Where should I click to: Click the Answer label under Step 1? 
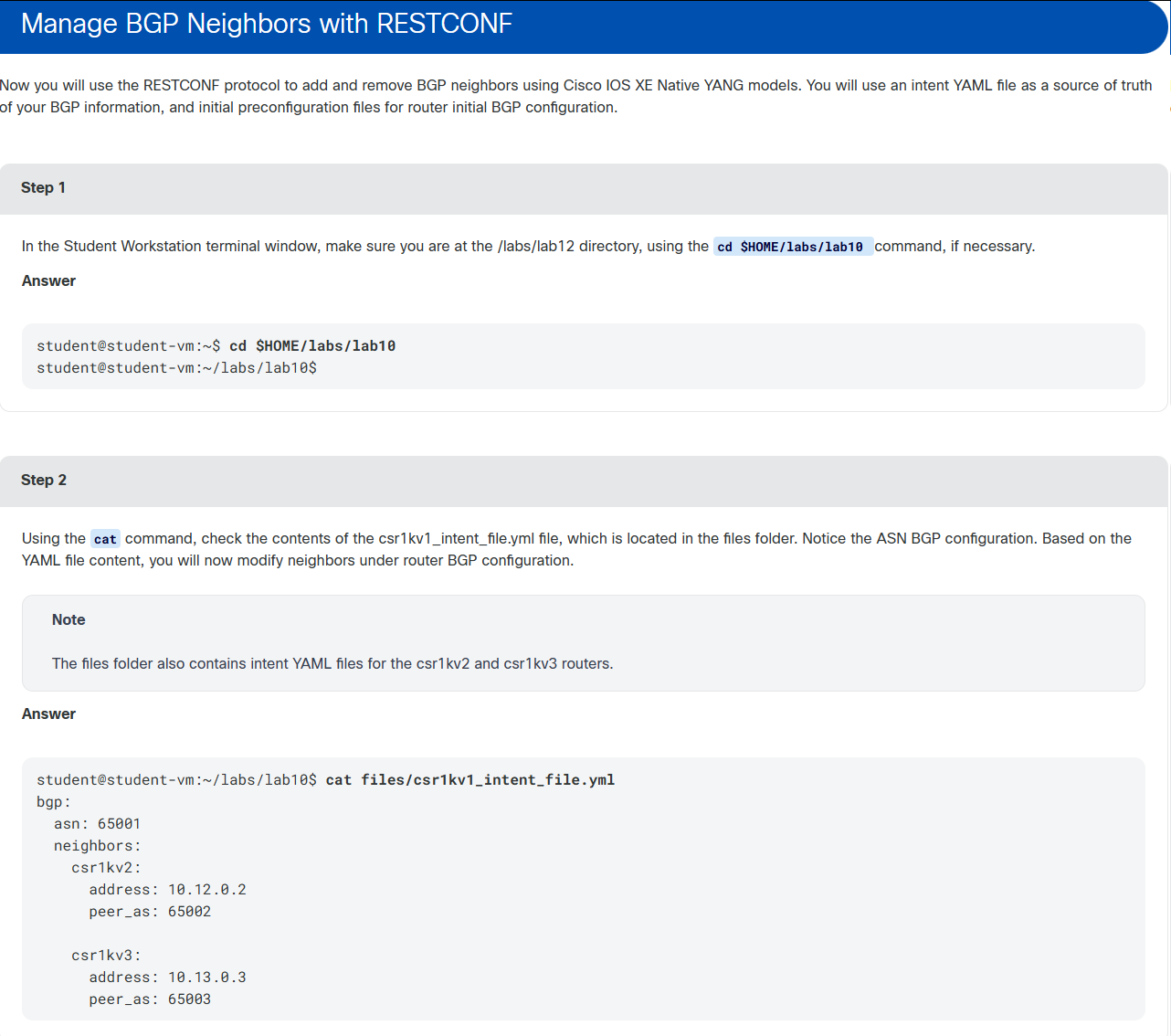[x=48, y=280]
